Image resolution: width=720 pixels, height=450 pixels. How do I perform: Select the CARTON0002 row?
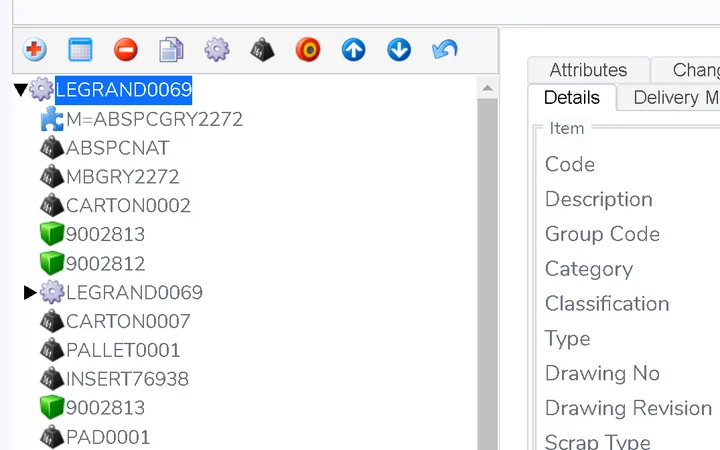128,206
